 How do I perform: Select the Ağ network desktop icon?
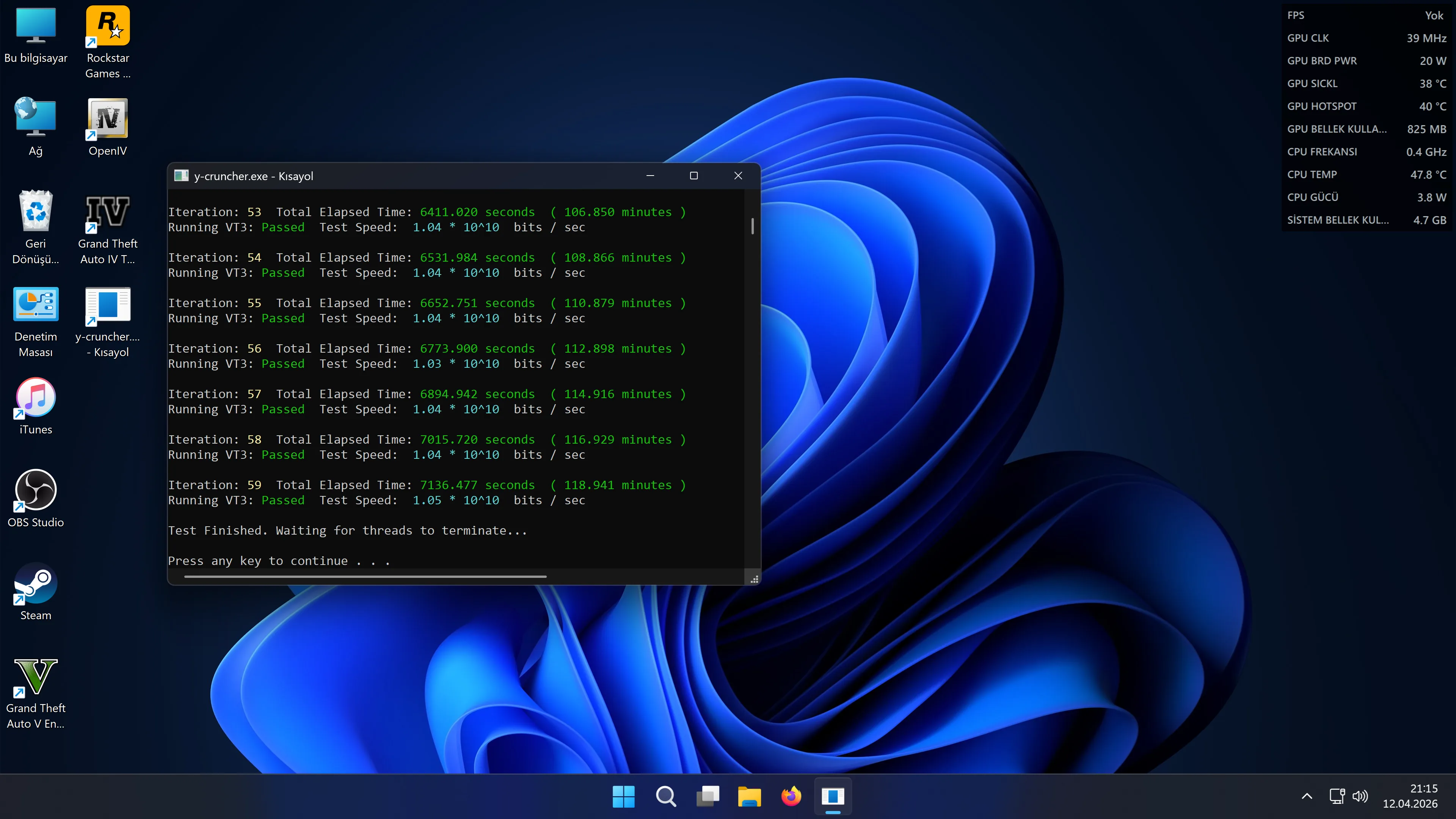[x=36, y=127]
